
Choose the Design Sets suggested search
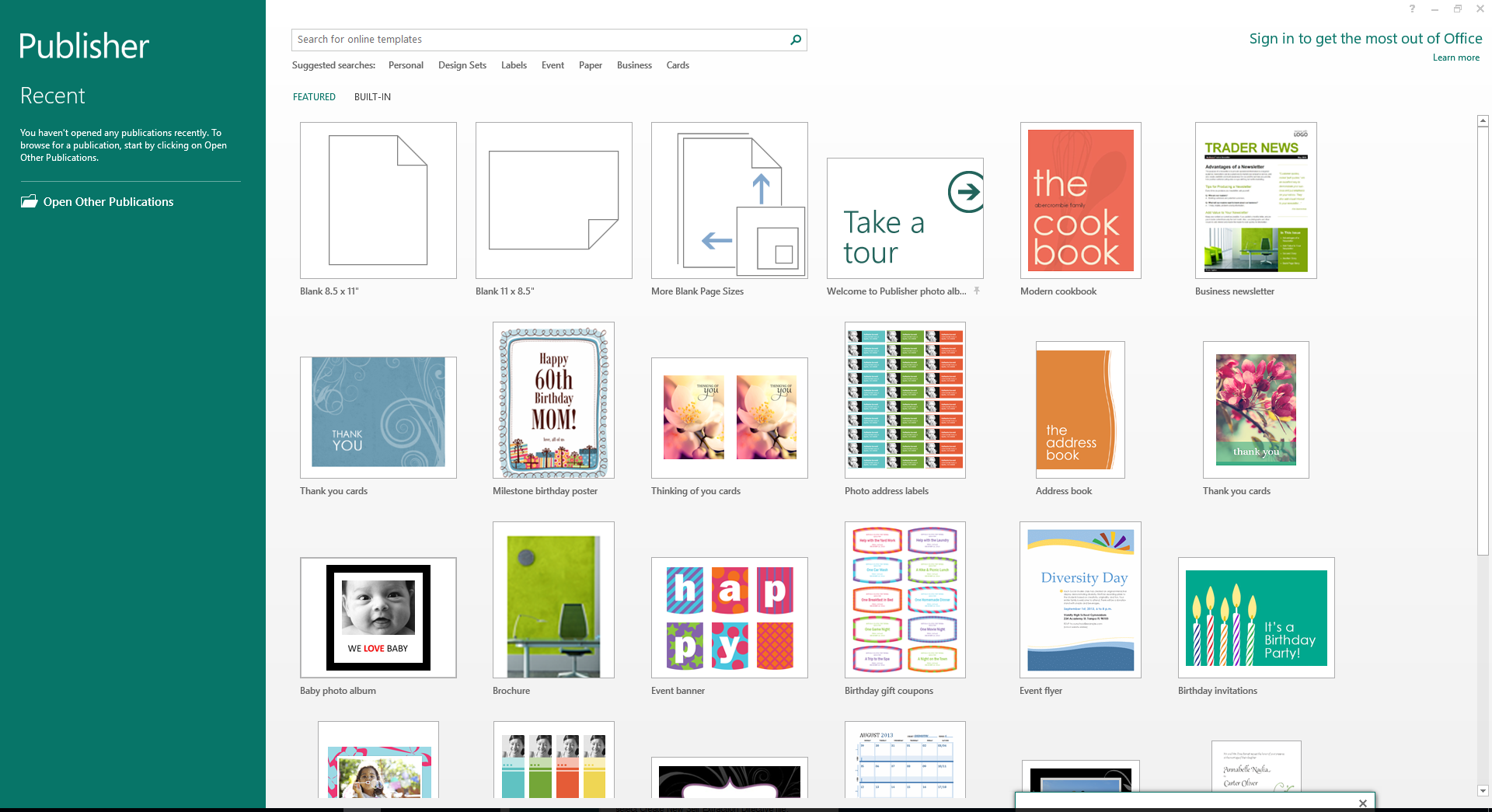(x=462, y=65)
